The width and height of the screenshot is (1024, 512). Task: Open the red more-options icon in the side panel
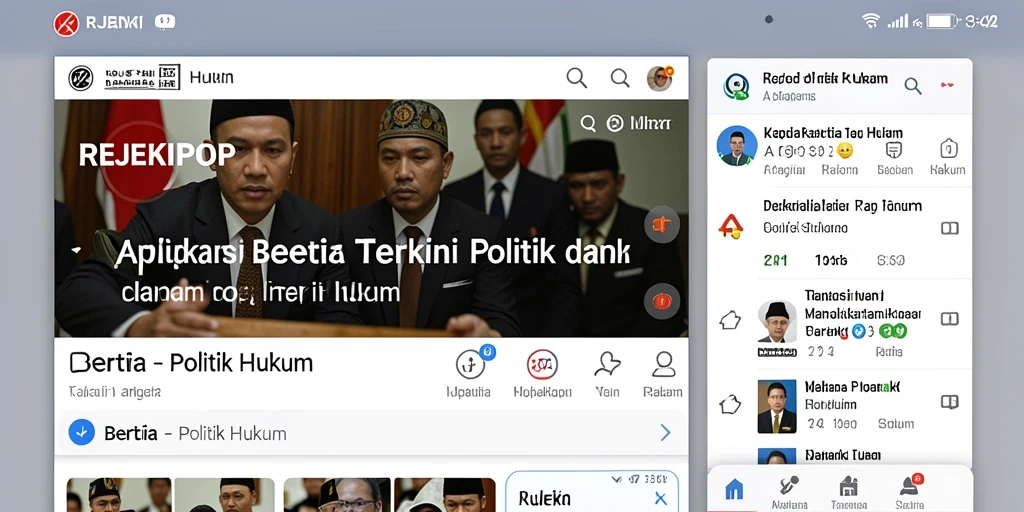(x=946, y=85)
